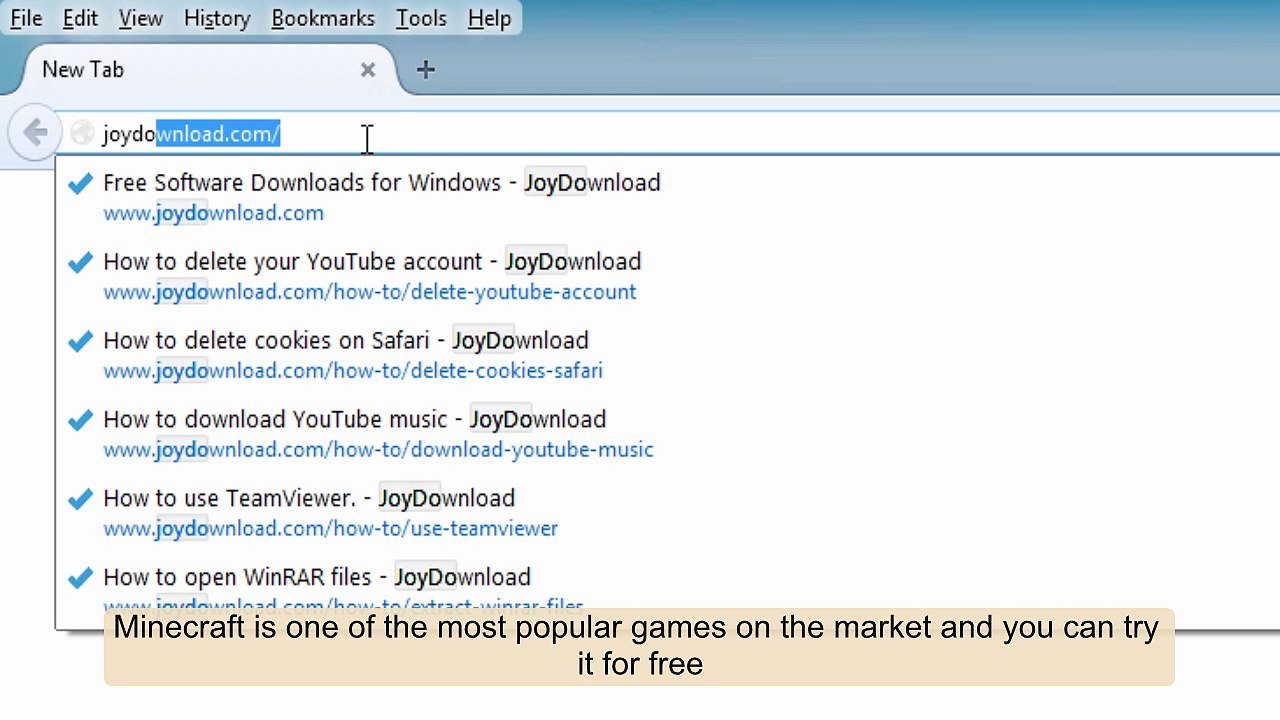Select suggestion How to download YouTube music
This screenshot has width=1280, height=720.
(354, 420)
